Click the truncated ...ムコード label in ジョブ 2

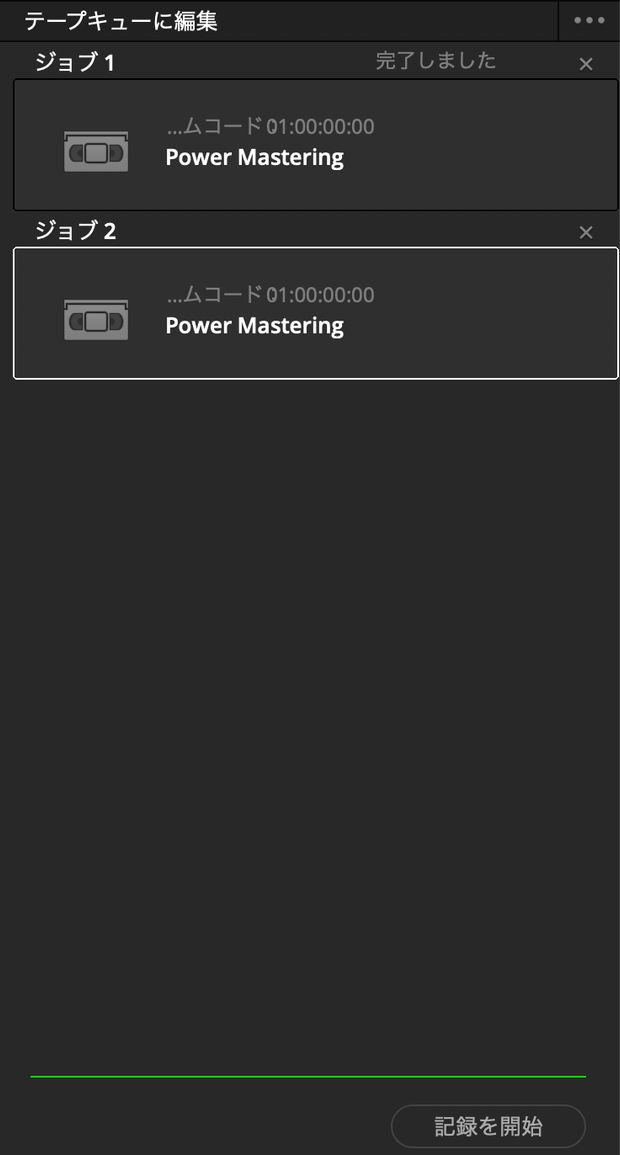click(x=216, y=295)
